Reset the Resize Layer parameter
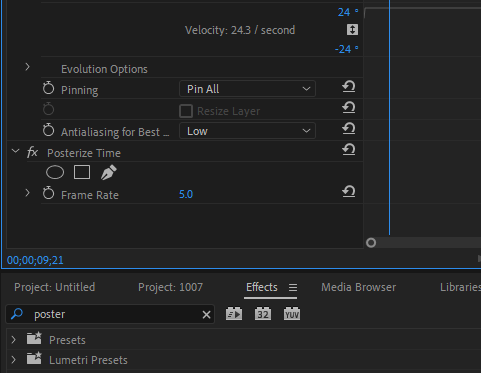The image size is (481, 373). tap(348, 108)
